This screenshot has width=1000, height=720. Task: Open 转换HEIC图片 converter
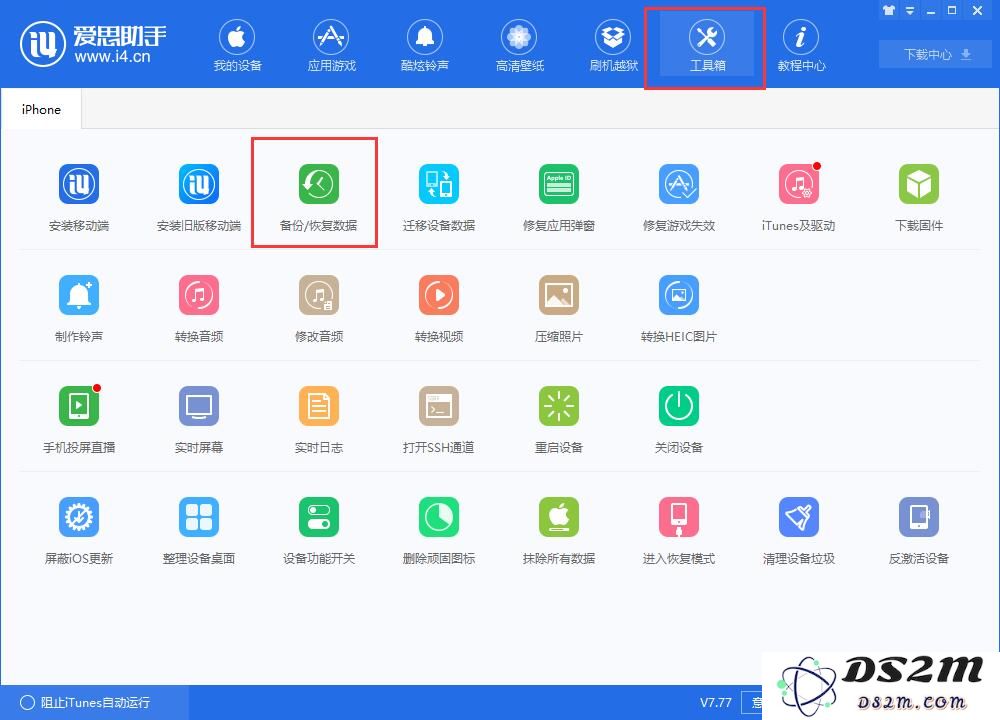(679, 309)
